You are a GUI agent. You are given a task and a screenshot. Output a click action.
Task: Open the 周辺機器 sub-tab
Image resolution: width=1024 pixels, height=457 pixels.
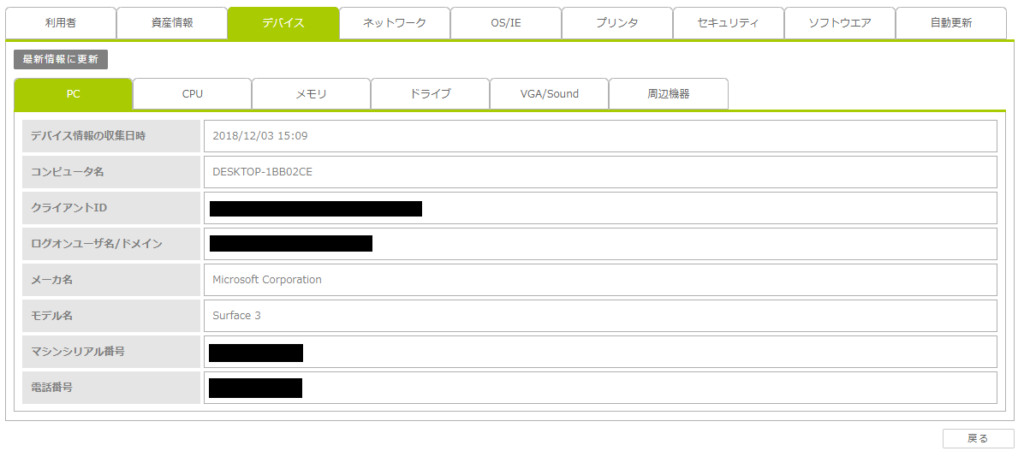click(x=668, y=94)
